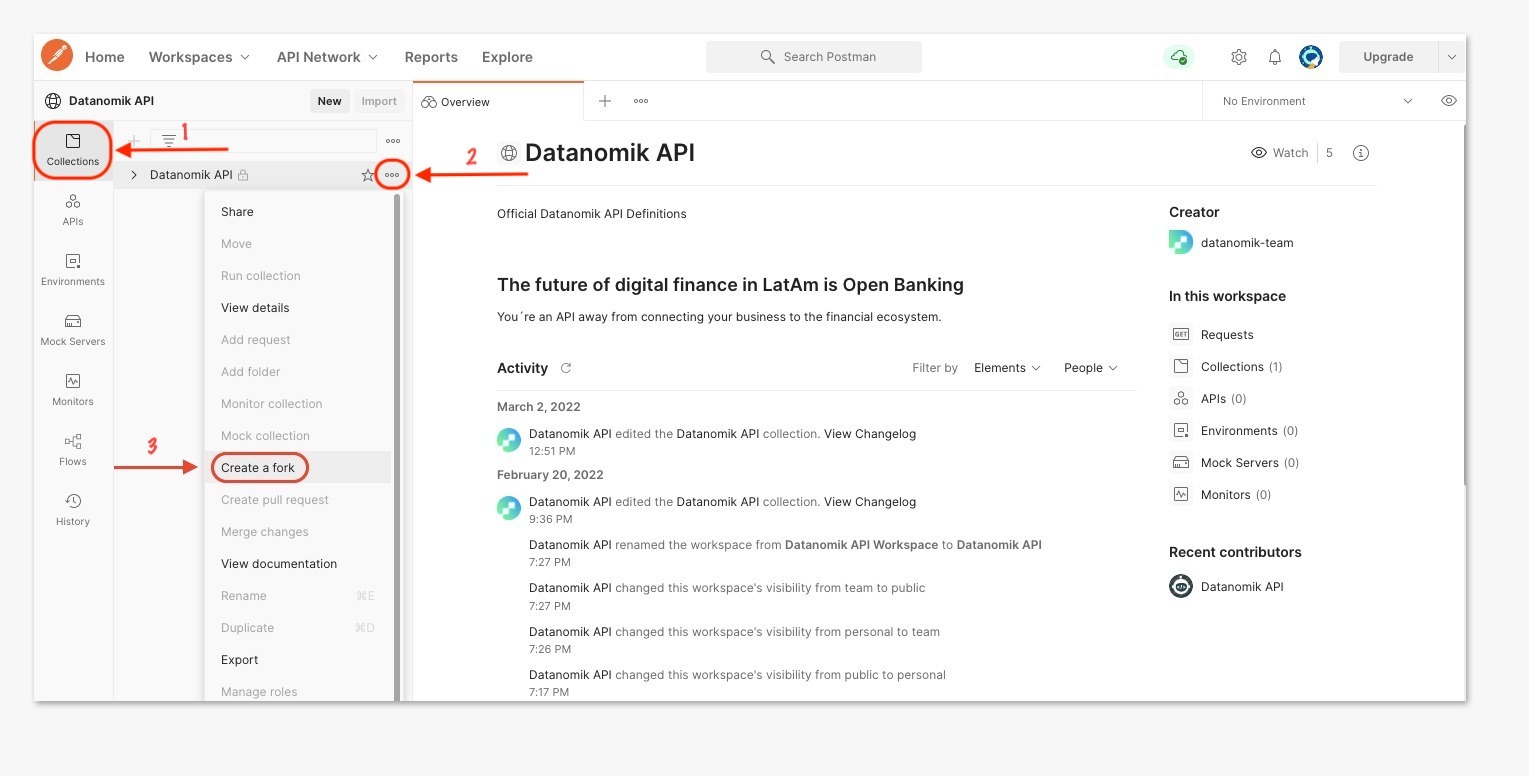Switch to the Overview tab

(498, 101)
